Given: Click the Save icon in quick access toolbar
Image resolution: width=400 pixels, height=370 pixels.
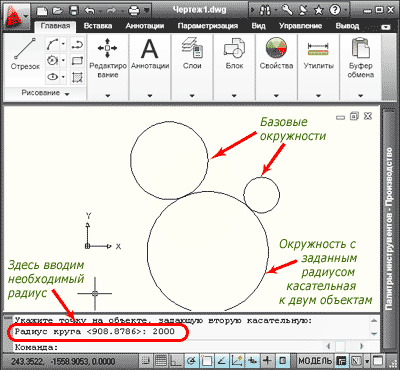Looking at the screenshot, I should click(75, 11).
